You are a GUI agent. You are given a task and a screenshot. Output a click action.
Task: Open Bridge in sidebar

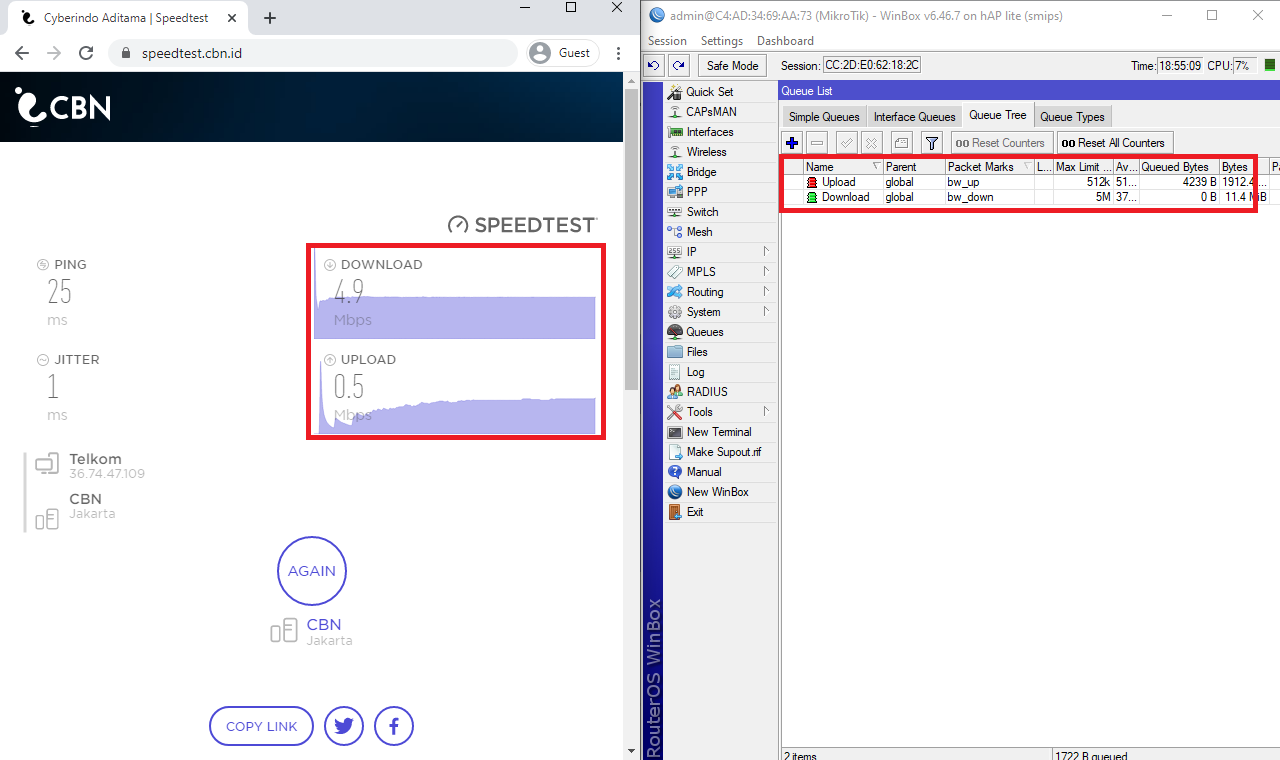pyautogui.click(x=701, y=172)
